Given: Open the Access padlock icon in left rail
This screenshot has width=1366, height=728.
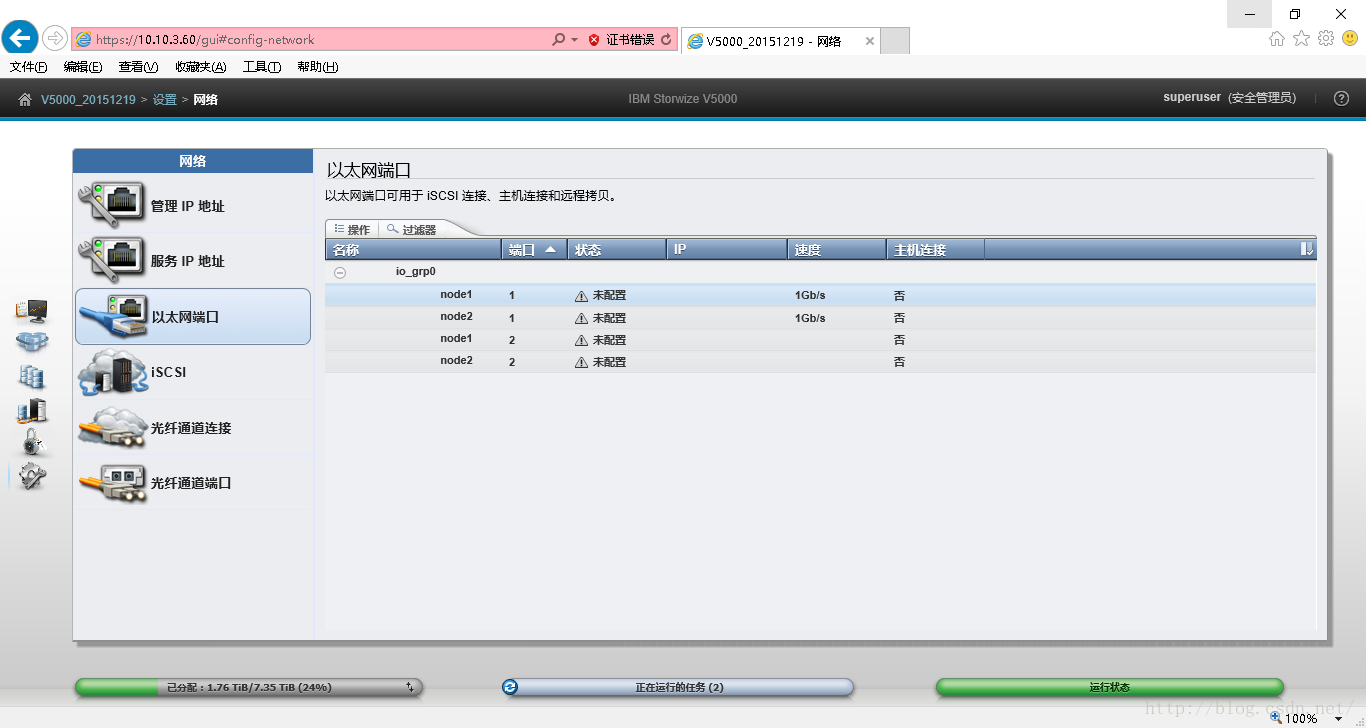Looking at the screenshot, I should pyautogui.click(x=33, y=442).
